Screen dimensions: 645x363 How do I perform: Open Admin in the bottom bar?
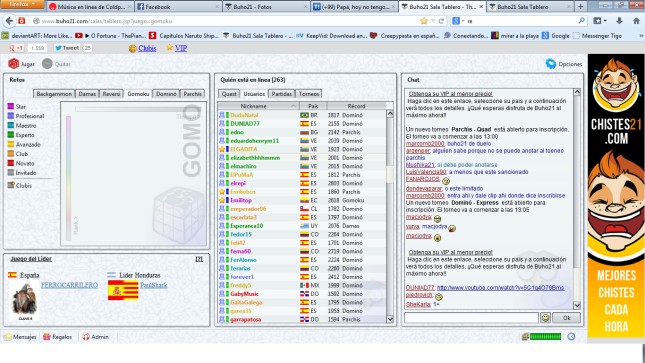pyautogui.click(x=95, y=337)
